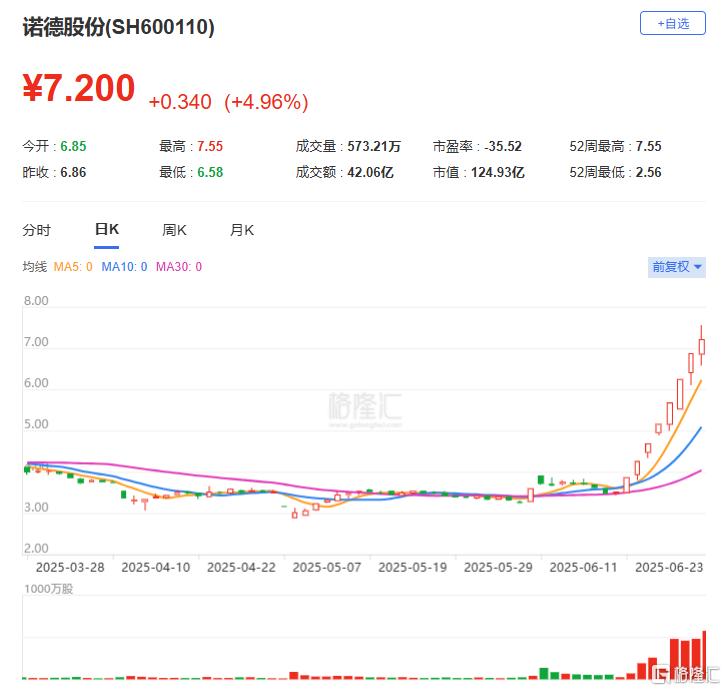Click the 成交额 value 42.06亿
727x691 pixels.
pyautogui.click(x=370, y=173)
